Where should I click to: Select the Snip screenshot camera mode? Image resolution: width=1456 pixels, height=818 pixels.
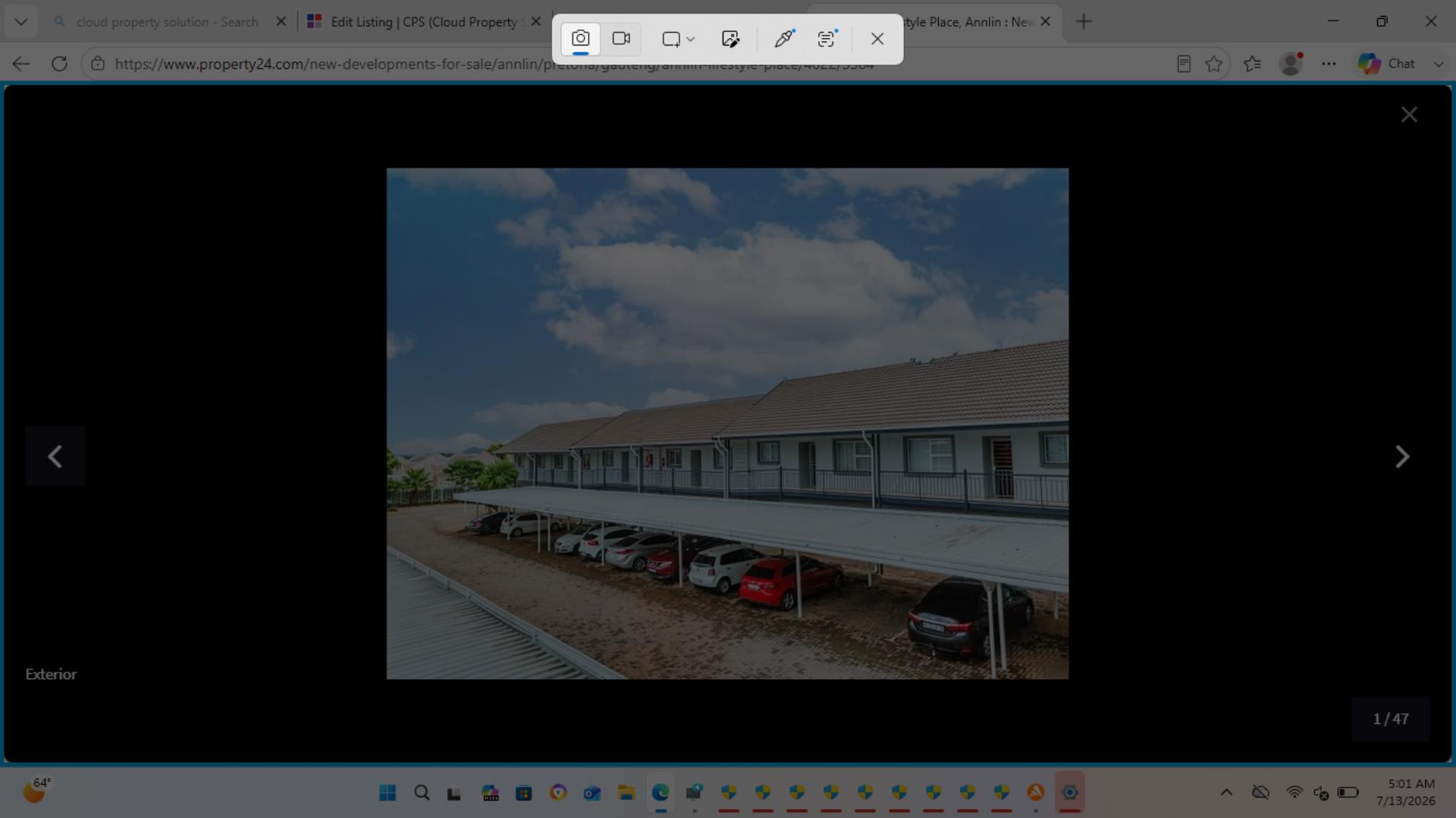coord(580,39)
